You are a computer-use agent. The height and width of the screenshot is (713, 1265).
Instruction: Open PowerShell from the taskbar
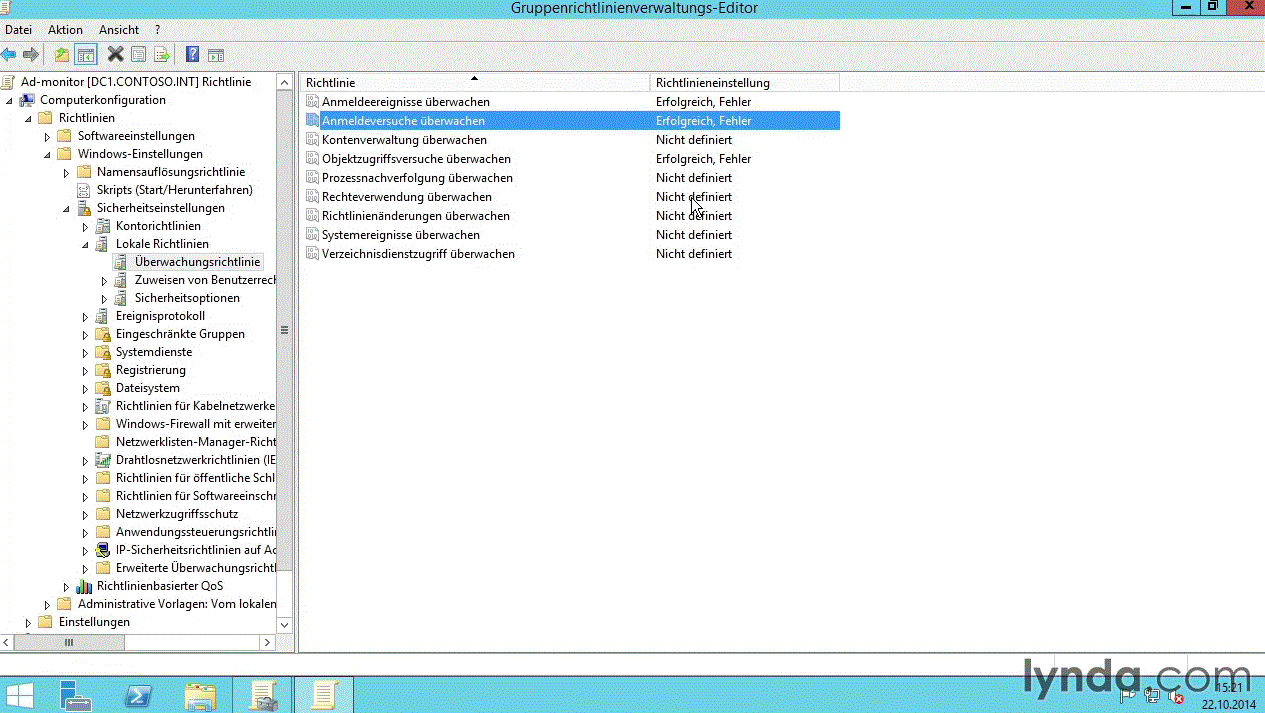[x=137, y=695]
